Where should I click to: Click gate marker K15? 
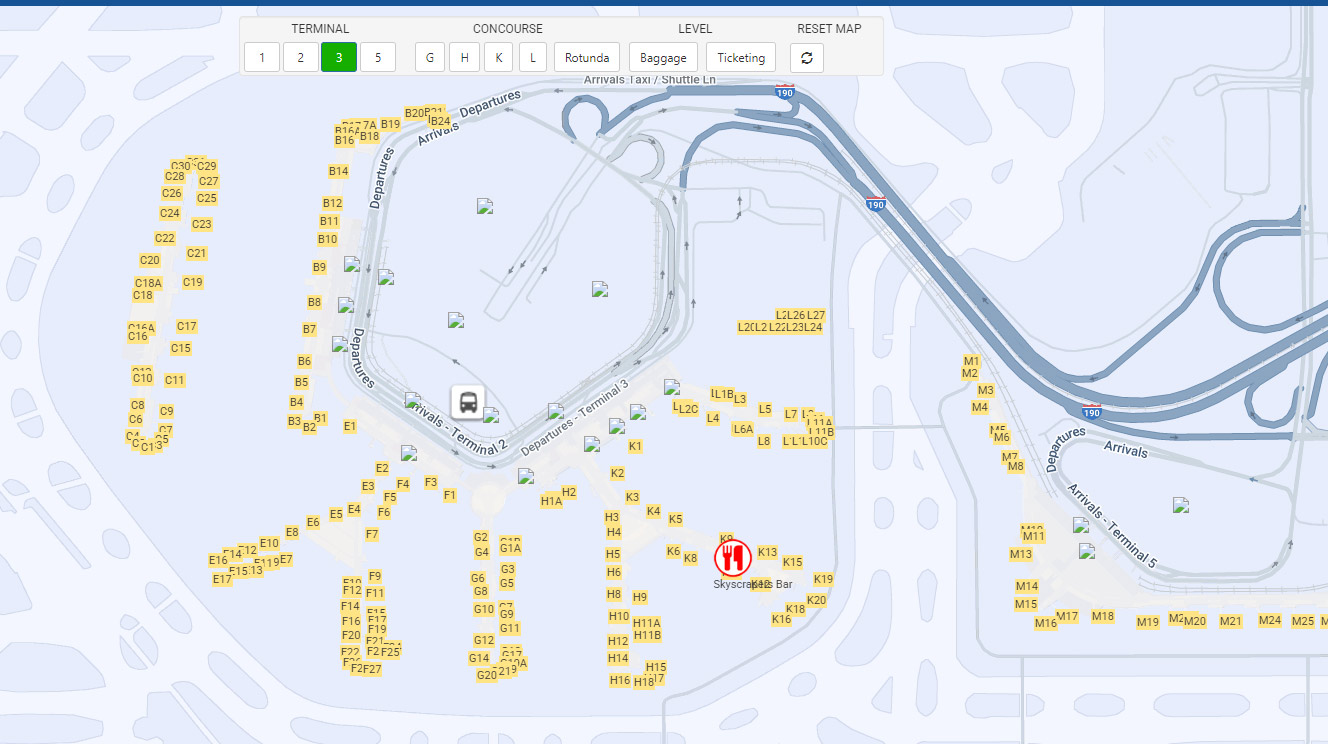coord(792,562)
